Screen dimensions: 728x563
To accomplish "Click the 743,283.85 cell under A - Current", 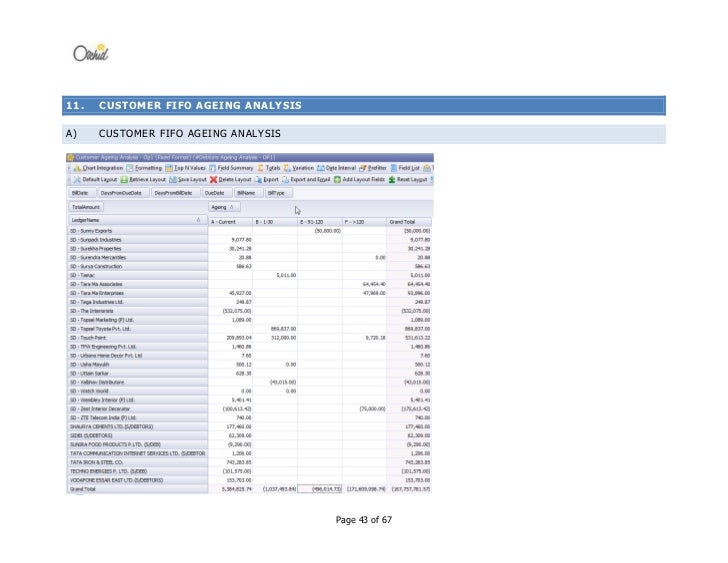I will tap(231, 462).
